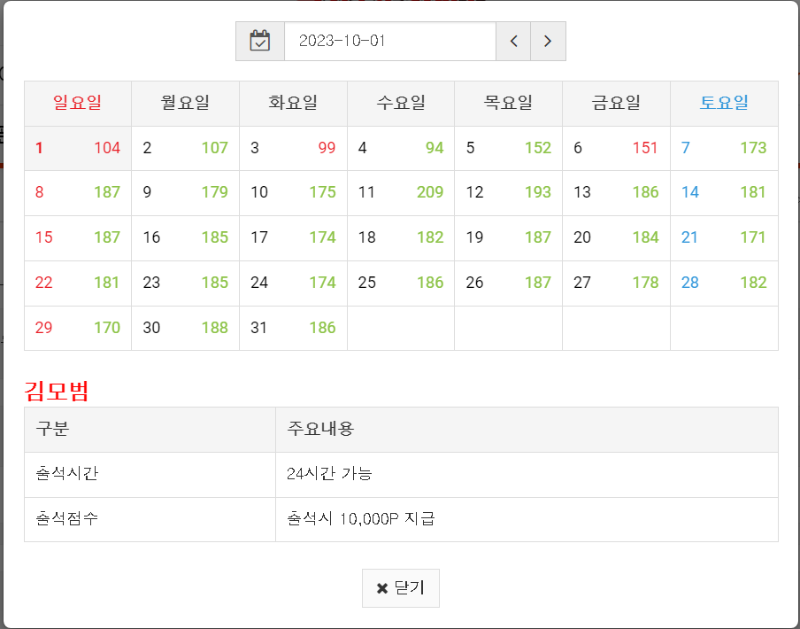Click the 수요일 column header

click(401, 102)
